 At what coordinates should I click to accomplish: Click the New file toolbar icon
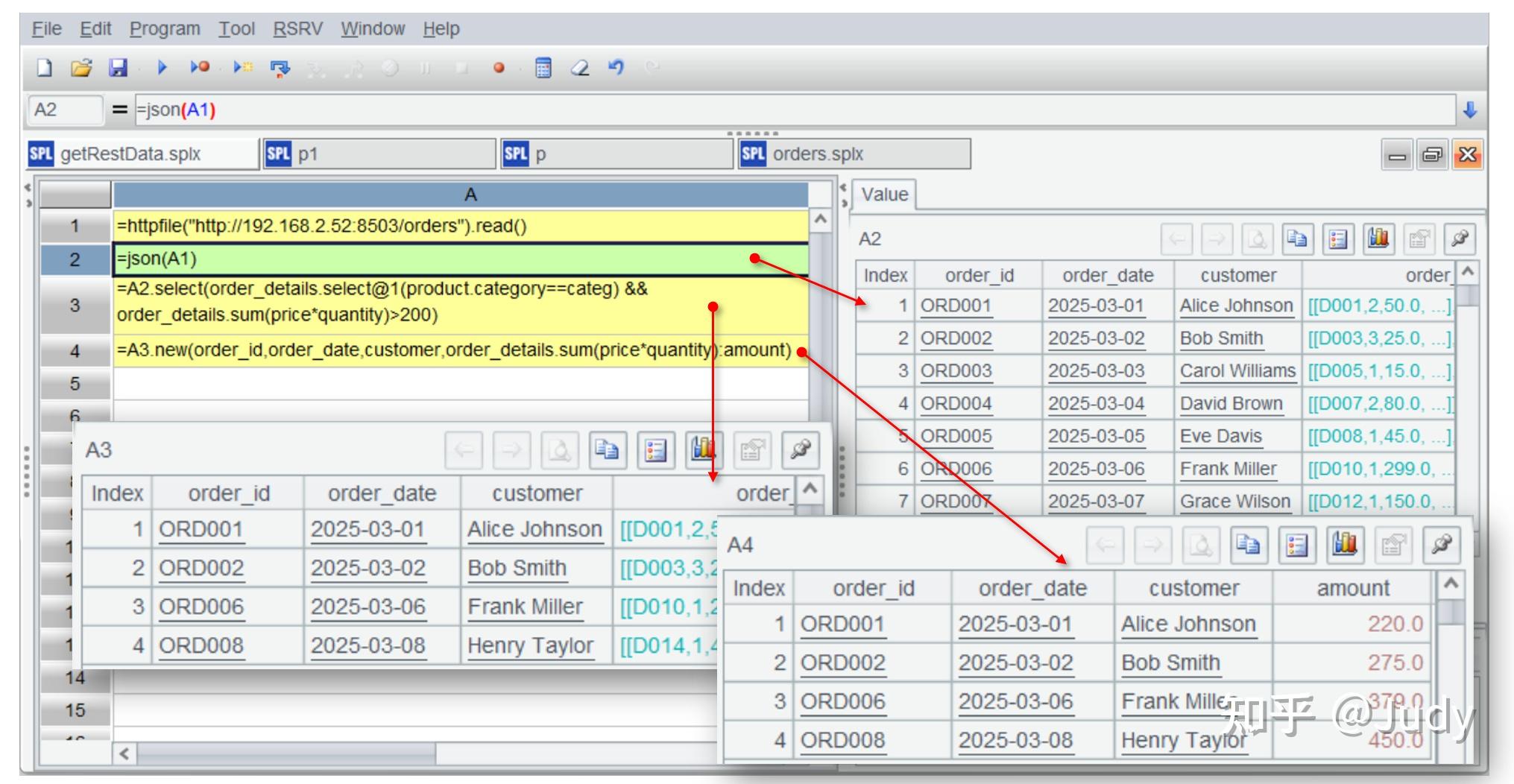[x=45, y=68]
